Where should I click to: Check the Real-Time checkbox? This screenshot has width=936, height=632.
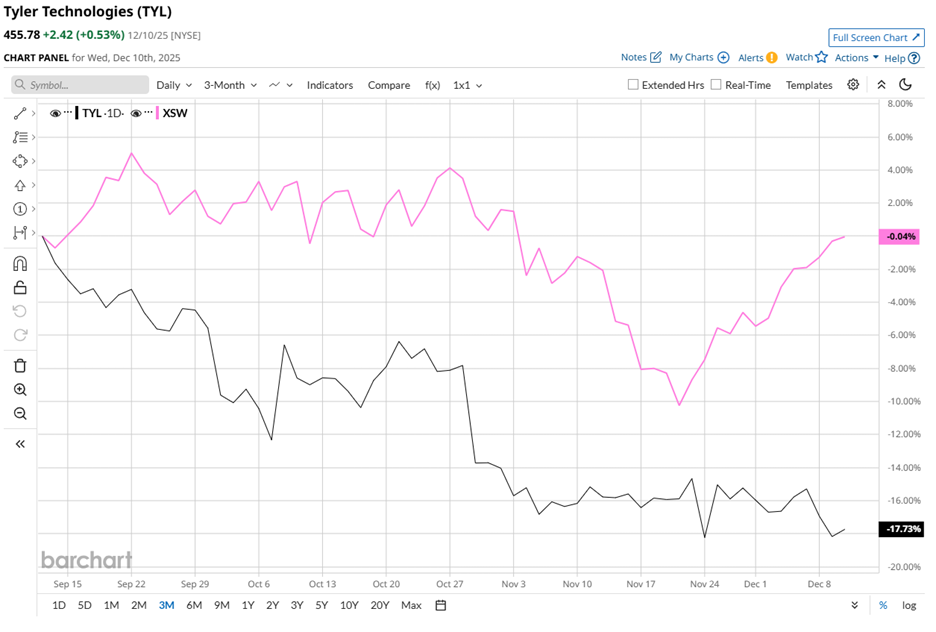[716, 85]
